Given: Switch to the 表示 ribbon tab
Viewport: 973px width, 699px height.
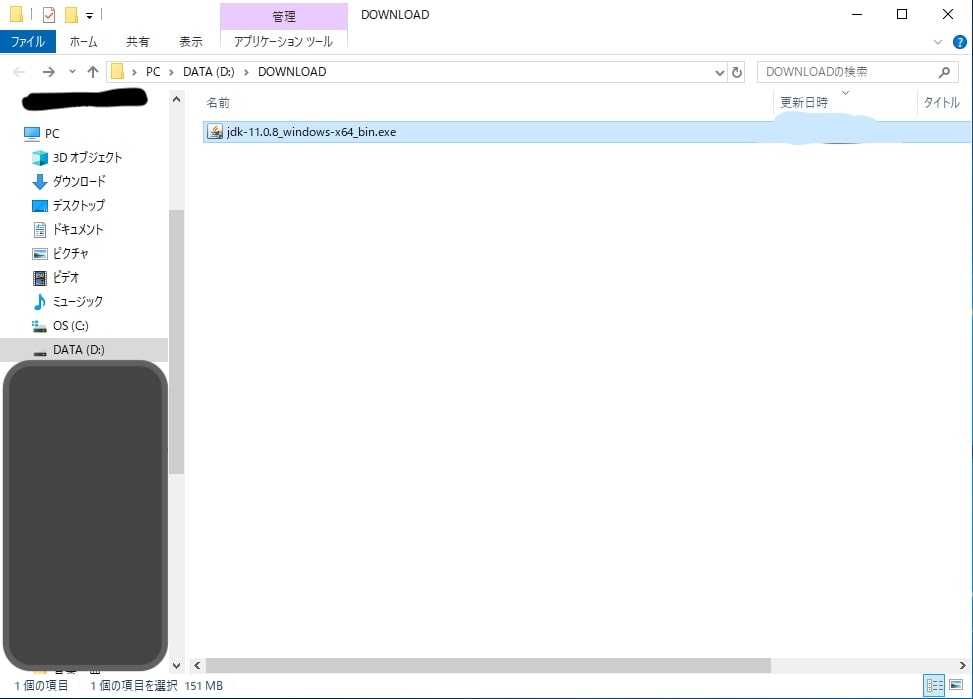Looking at the screenshot, I should (190, 42).
